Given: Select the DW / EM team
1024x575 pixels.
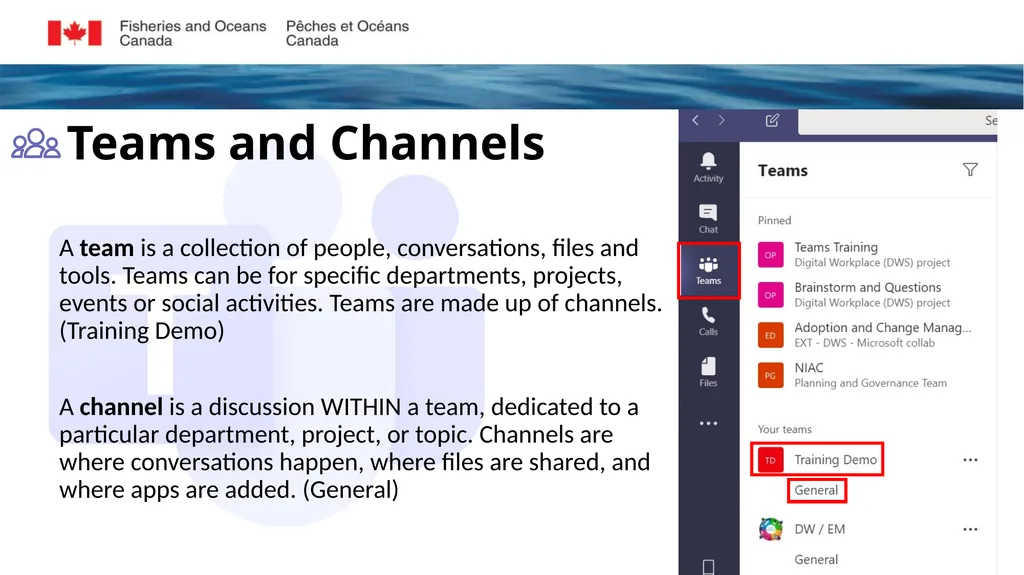Looking at the screenshot, I should (x=820, y=529).
